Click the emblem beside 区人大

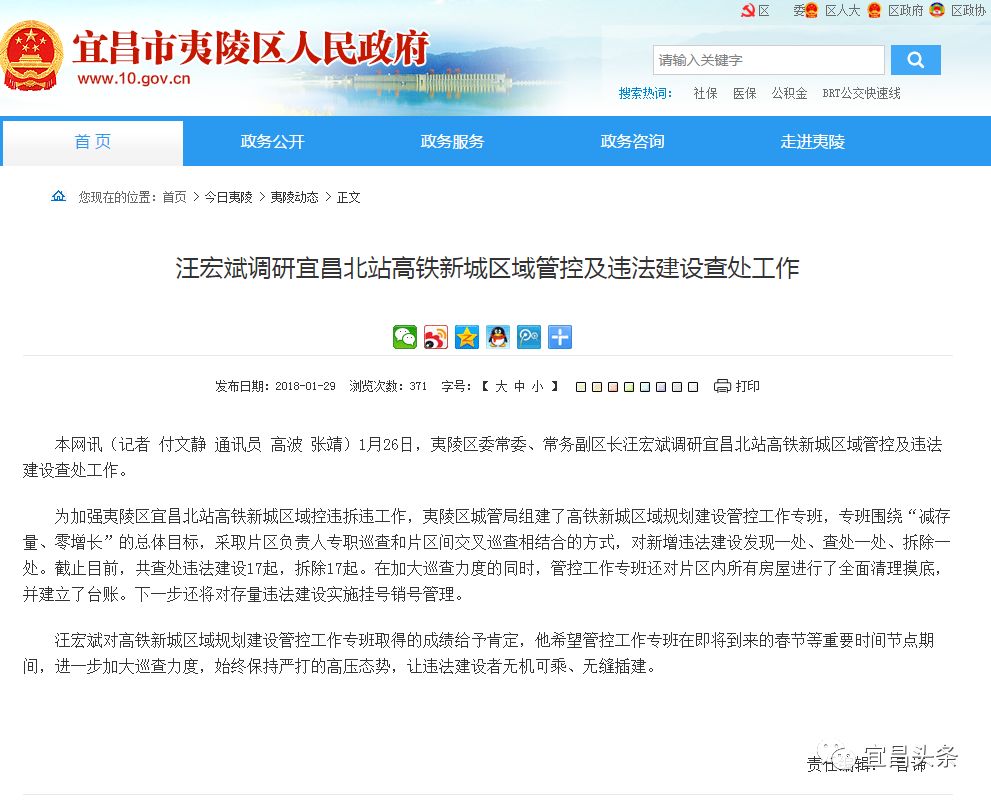point(812,10)
